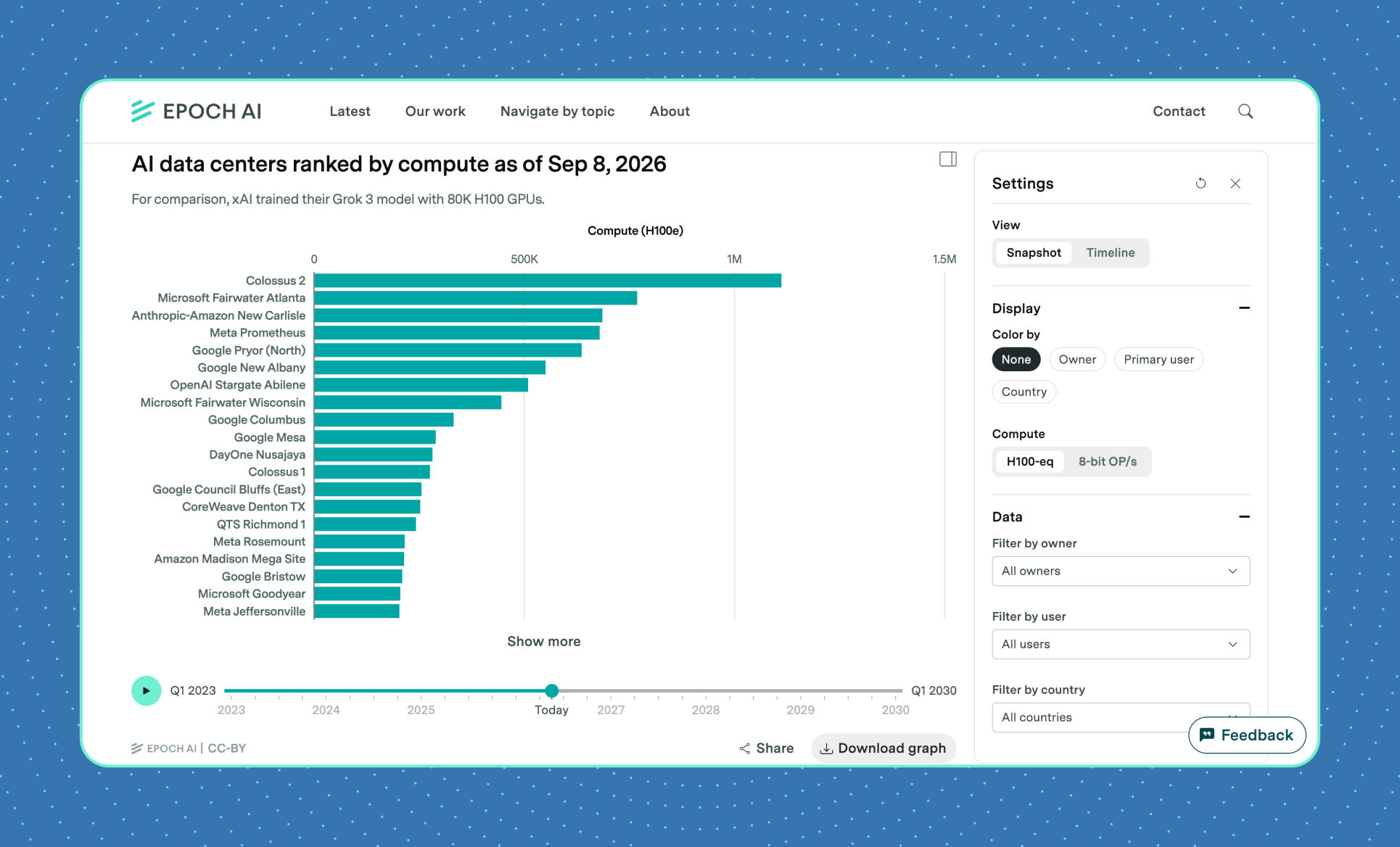The image size is (1400, 847).
Task: Click the CC-BY license link
Action: point(226,748)
